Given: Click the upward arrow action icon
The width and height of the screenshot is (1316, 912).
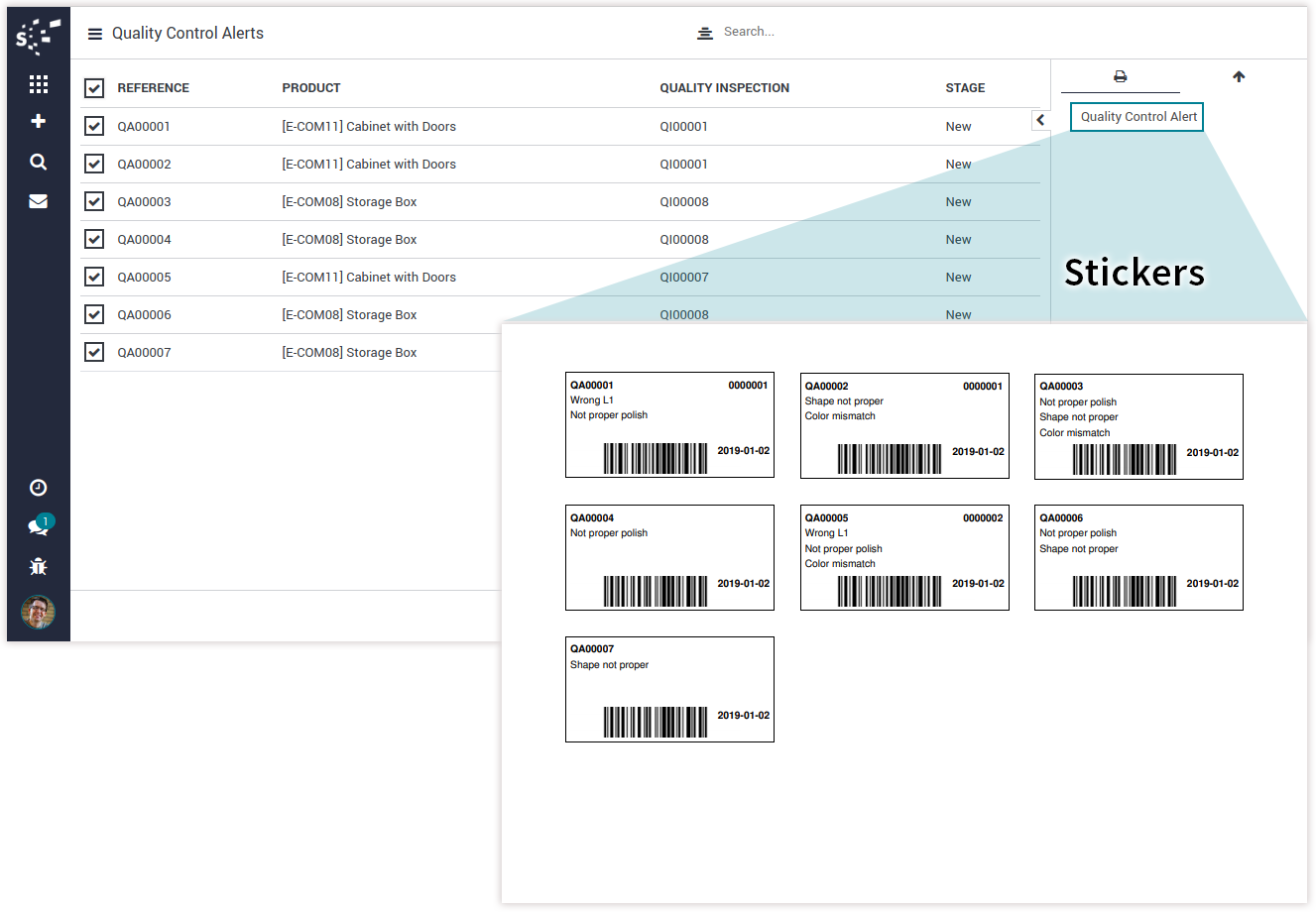Looking at the screenshot, I should tap(1239, 76).
